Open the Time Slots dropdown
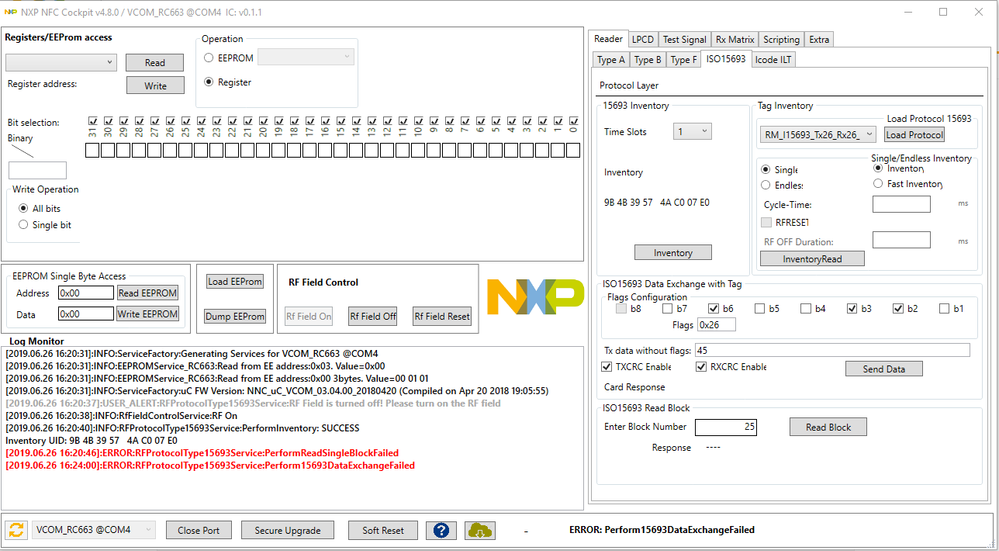The image size is (999, 551). (x=692, y=132)
